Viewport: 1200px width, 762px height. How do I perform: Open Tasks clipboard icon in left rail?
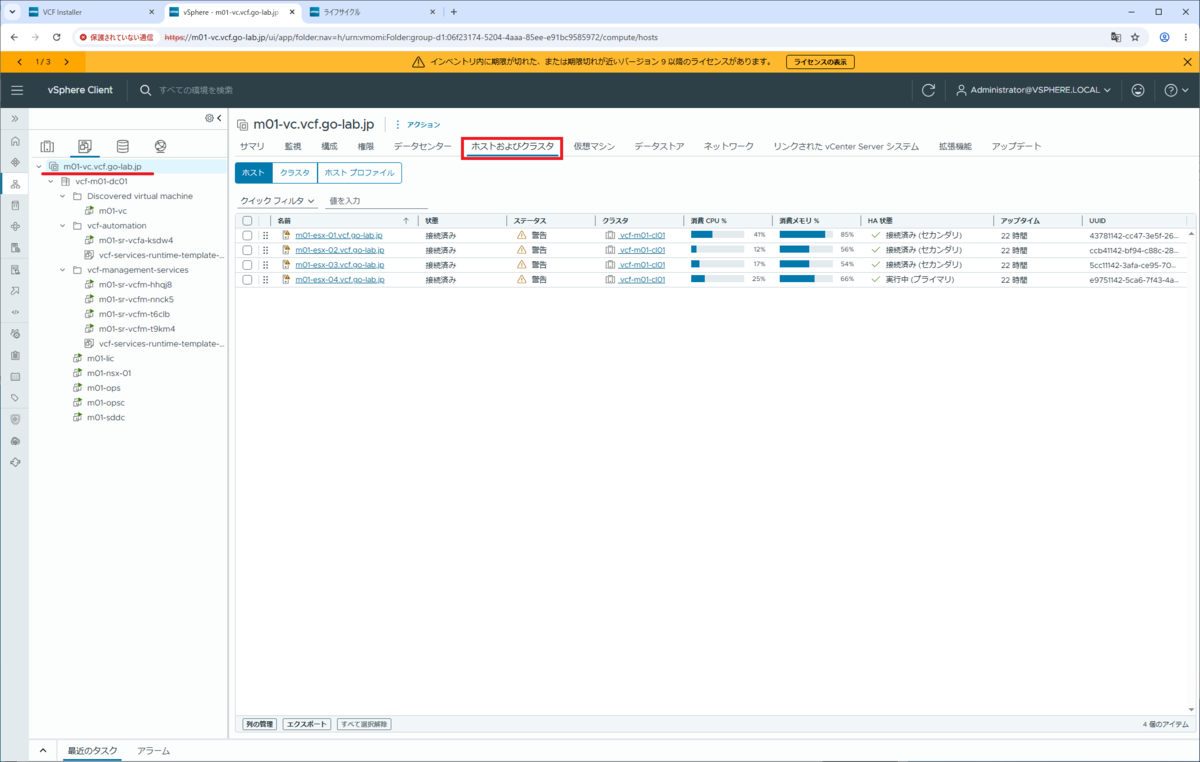15,355
